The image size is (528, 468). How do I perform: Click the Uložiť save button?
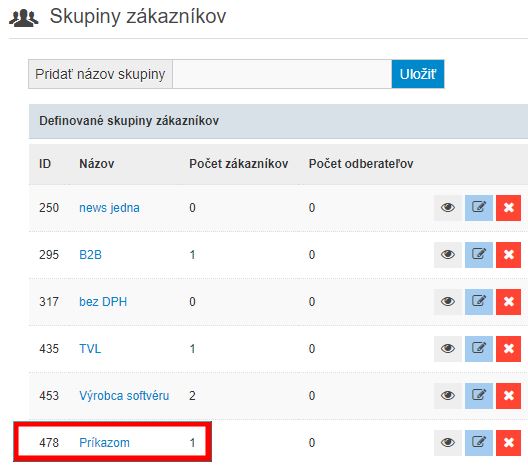418,74
